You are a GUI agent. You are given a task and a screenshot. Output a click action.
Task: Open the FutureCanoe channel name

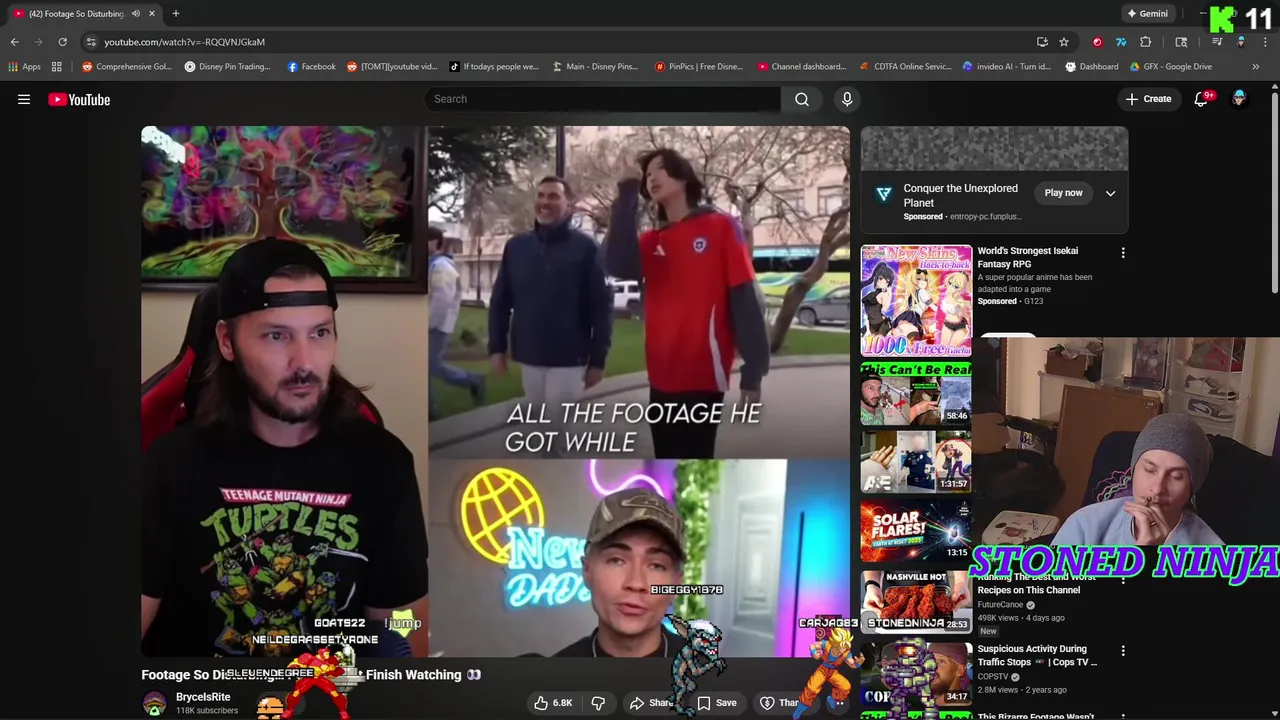1000,605
